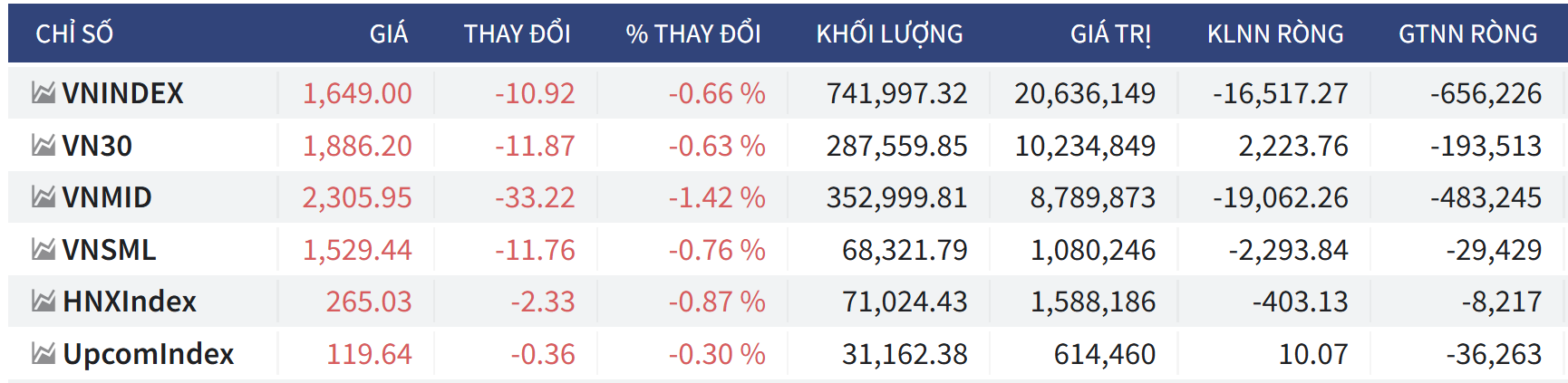Image resolution: width=1568 pixels, height=383 pixels.
Task: Select the VN30 index name
Action: tap(97, 146)
